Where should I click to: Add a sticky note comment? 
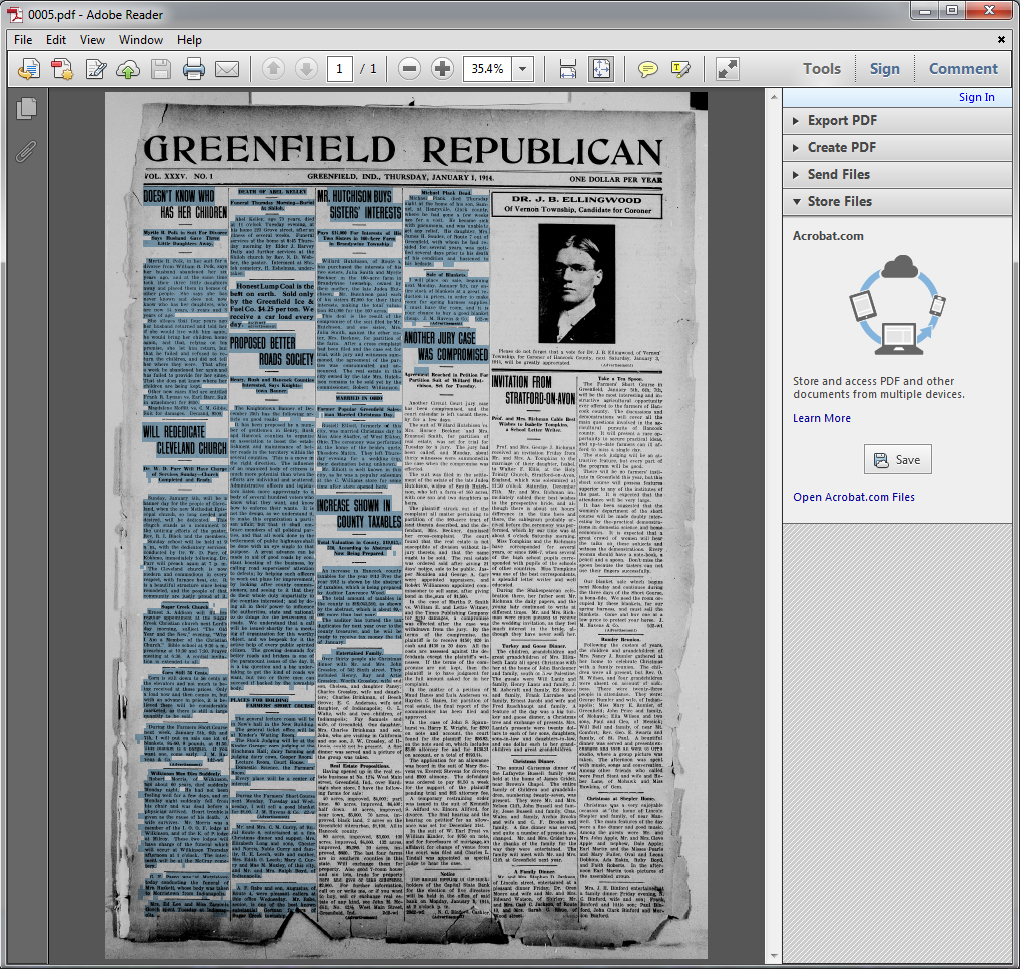pos(647,68)
